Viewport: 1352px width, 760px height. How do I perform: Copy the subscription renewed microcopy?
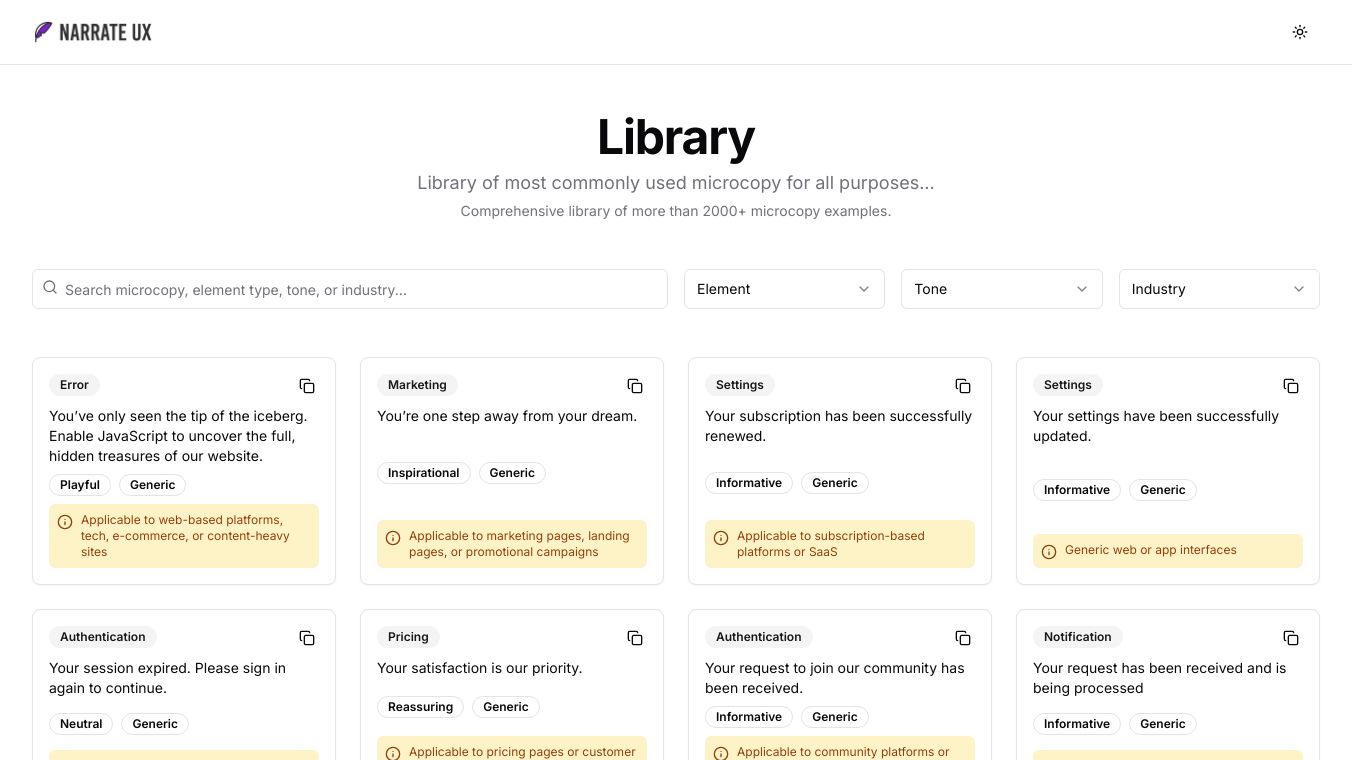click(x=963, y=386)
